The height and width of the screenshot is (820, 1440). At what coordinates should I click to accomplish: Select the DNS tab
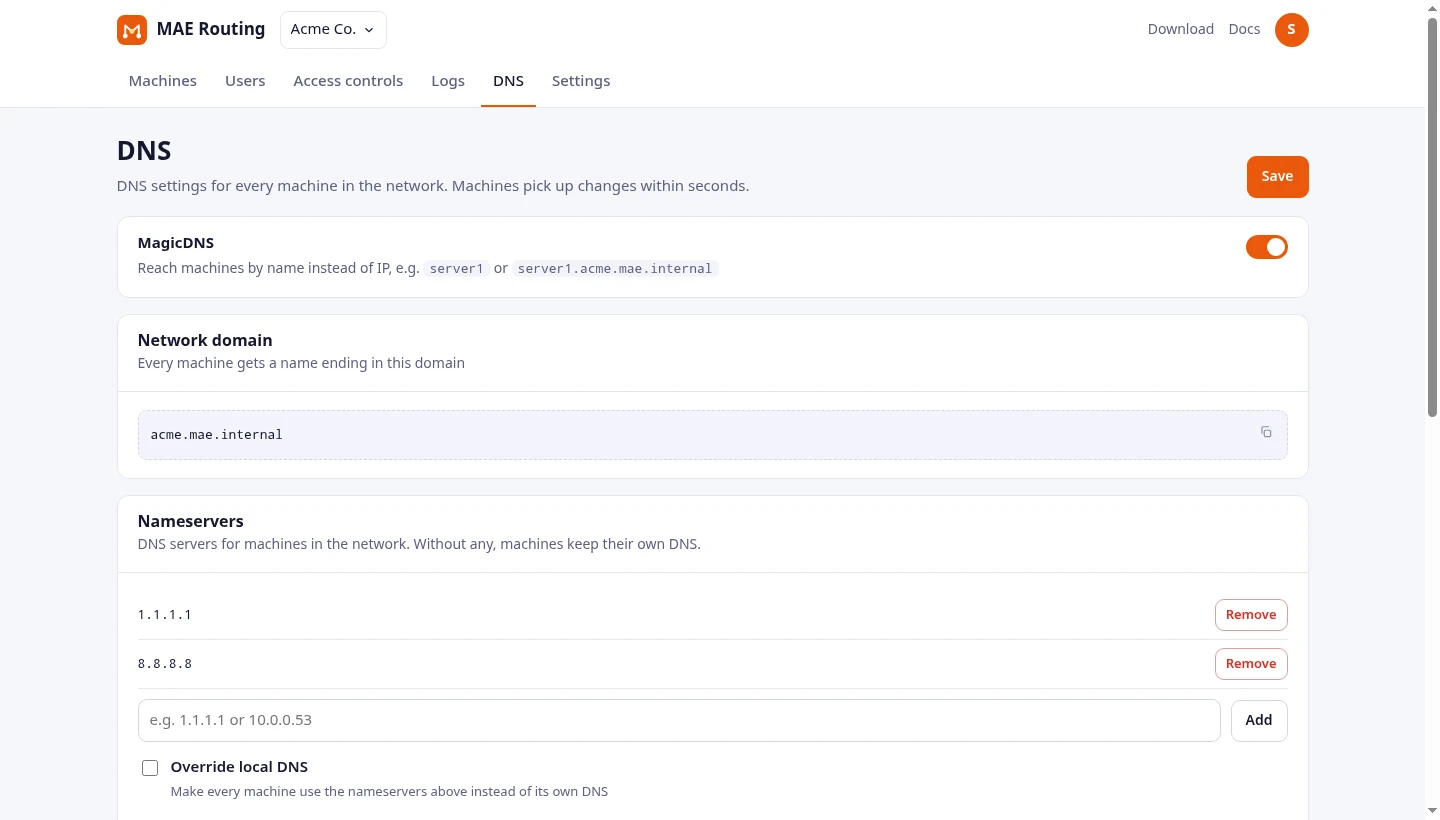[x=508, y=81]
